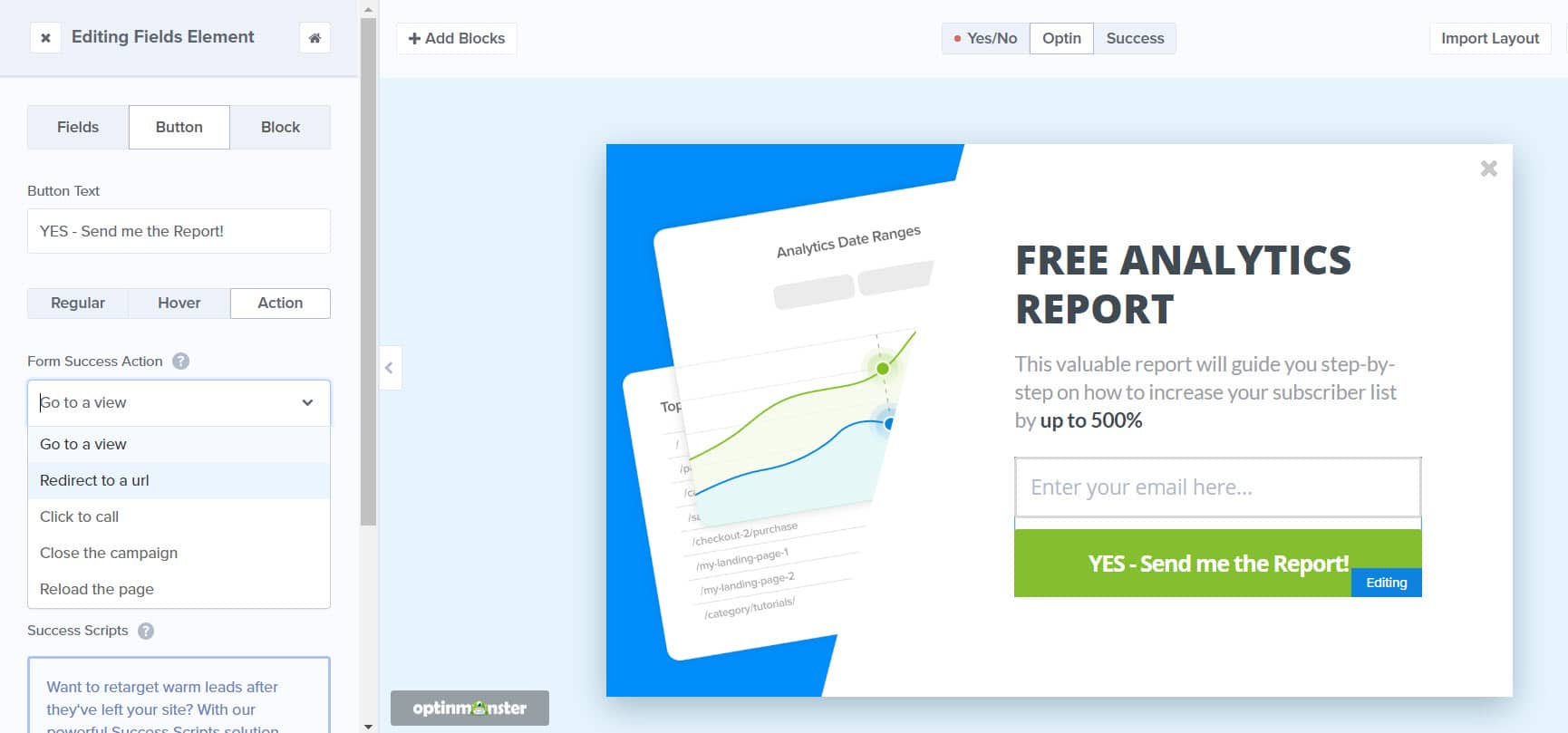Select the Action state tab
Screen dimensions: 1568x733
(280, 303)
